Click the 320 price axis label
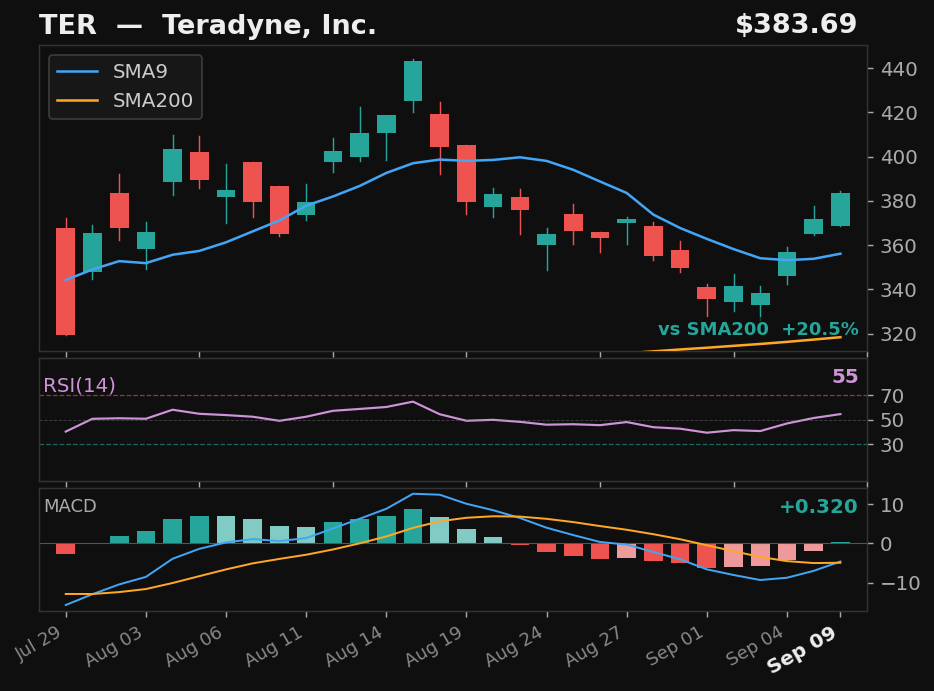 tap(899, 334)
